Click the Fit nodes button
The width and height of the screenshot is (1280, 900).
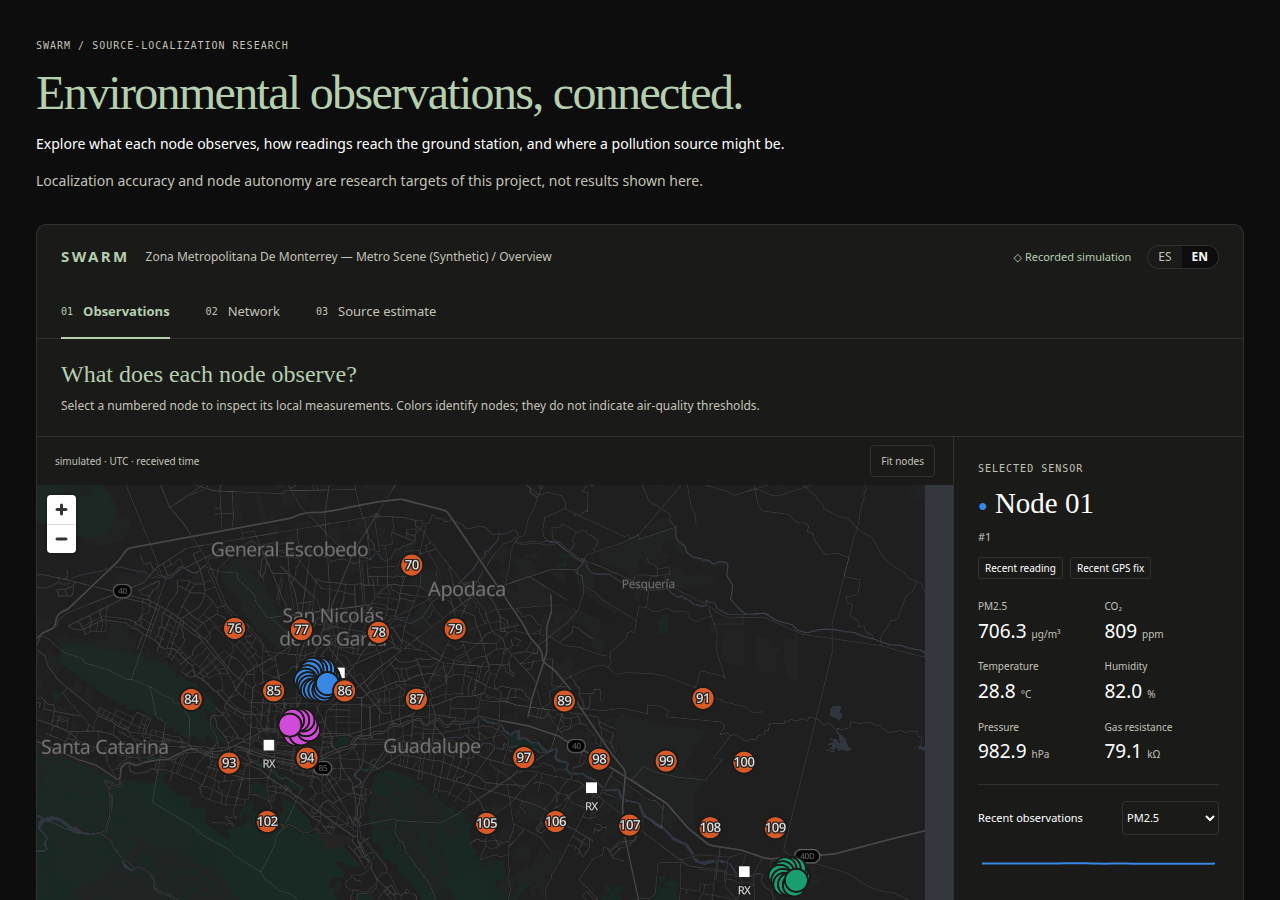tap(902, 461)
